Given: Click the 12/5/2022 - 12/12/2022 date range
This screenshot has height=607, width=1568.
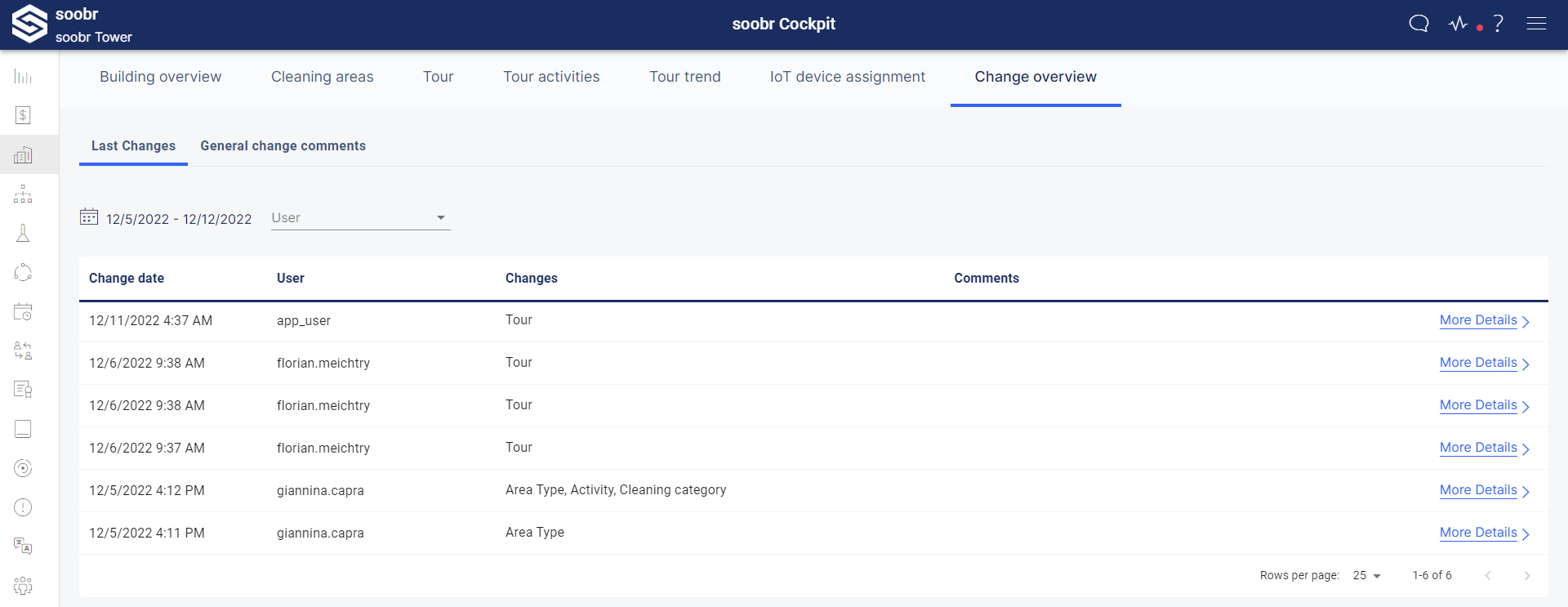Looking at the screenshot, I should (179, 219).
